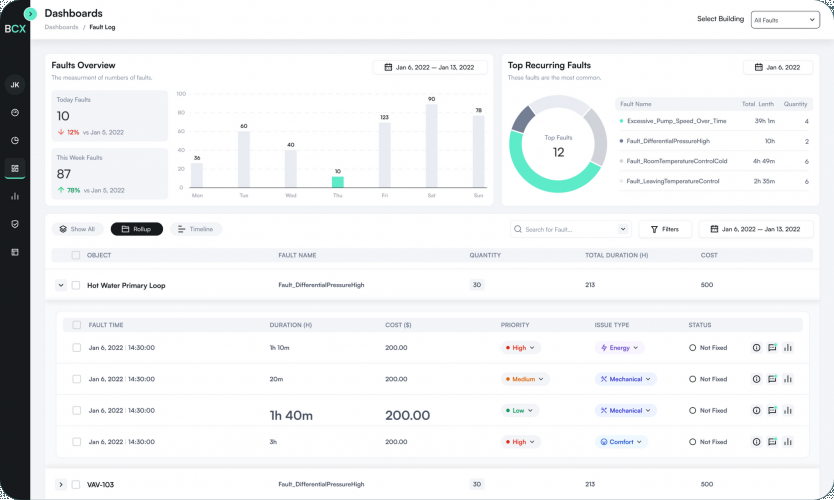Screen dimensions: 834x500
Task: Select the Show All view tab
Action: tap(77, 229)
